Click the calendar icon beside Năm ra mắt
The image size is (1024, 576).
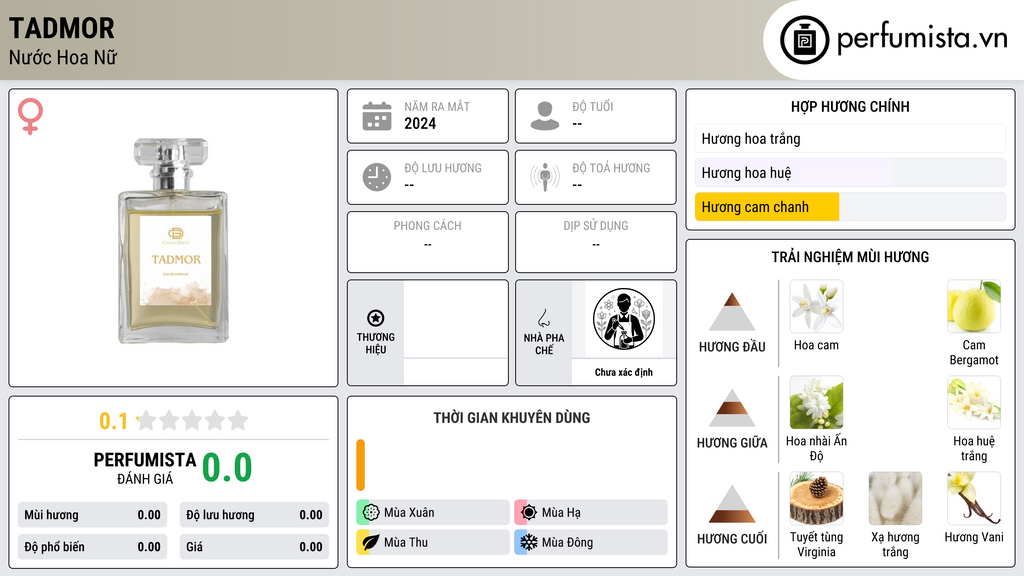coord(377,116)
